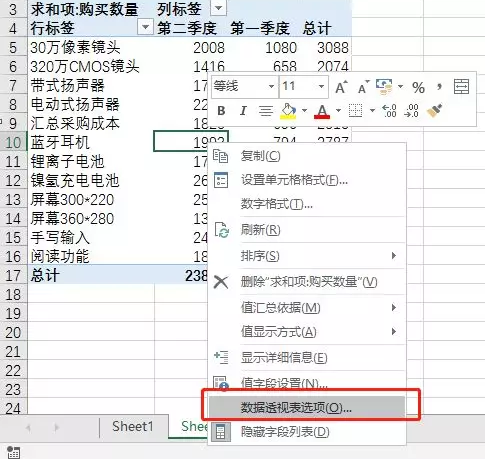485x459 pixels.
Task: Select cell 屏幕300*220
Action: (x=91, y=200)
